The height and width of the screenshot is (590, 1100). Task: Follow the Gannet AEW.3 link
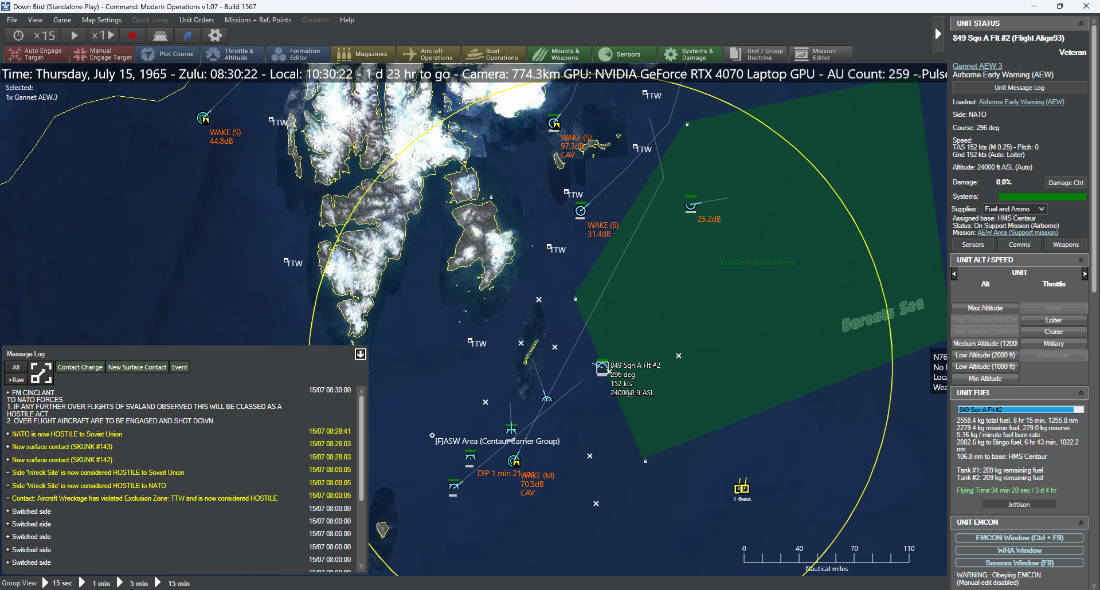click(977, 66)
